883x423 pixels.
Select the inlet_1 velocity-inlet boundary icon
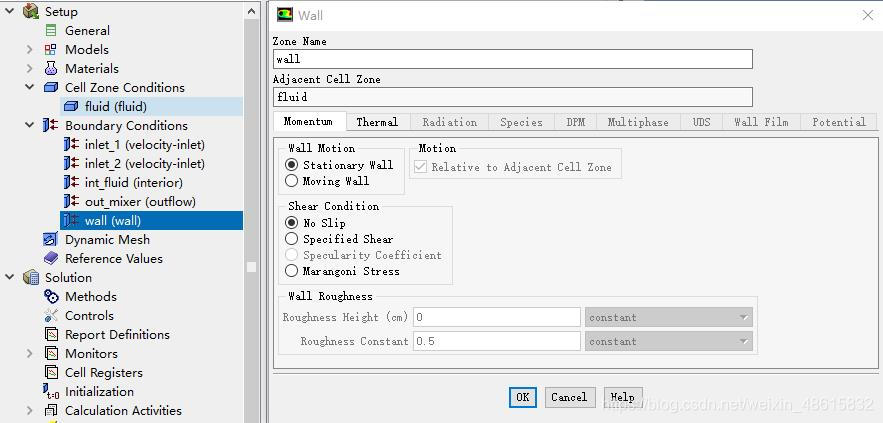pos(71,145)
